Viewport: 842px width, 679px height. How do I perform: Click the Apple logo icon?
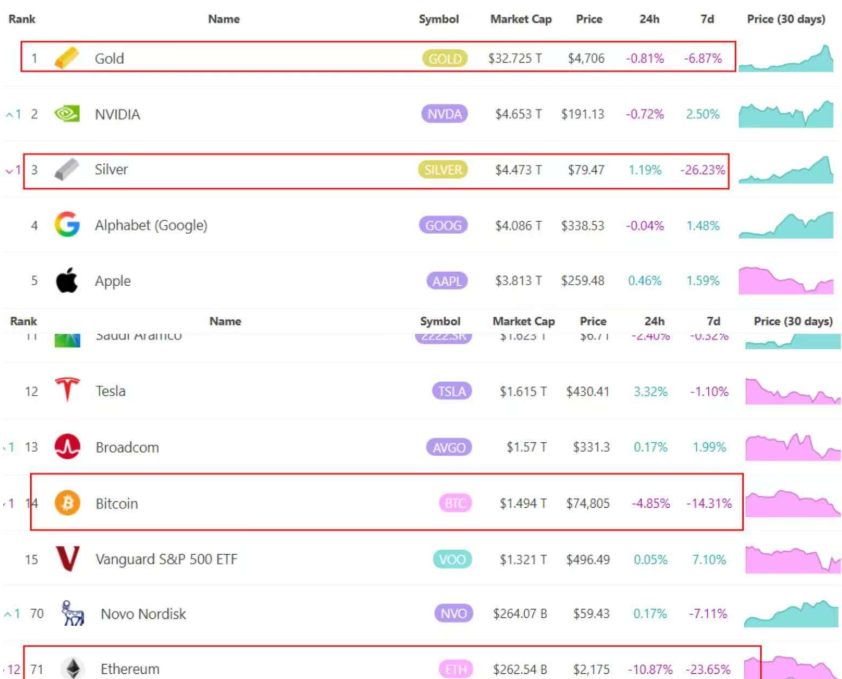click(x=67, y=280)
